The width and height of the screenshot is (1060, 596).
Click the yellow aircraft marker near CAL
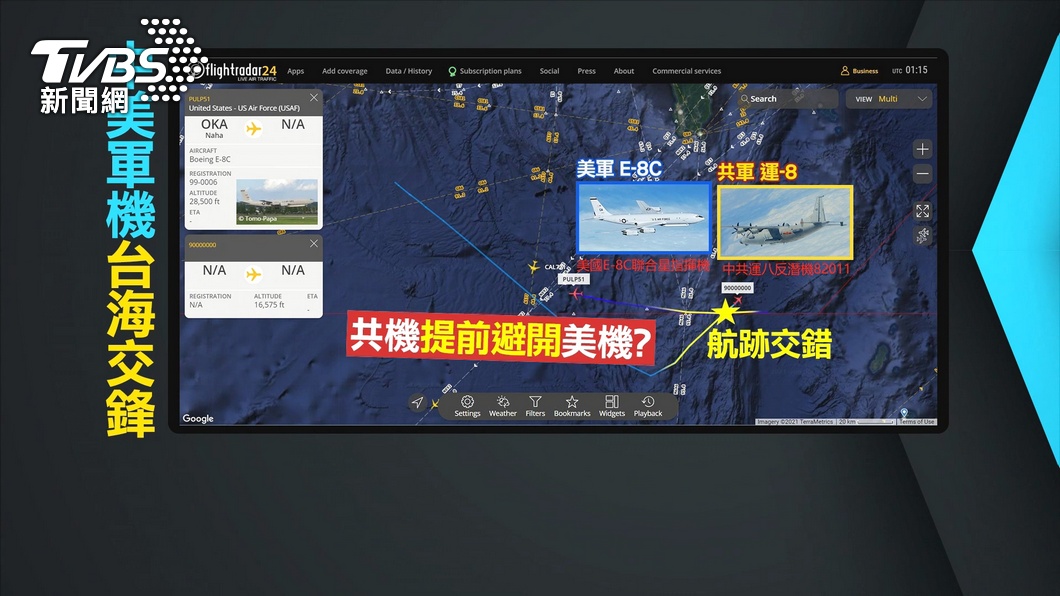[533, 268]
